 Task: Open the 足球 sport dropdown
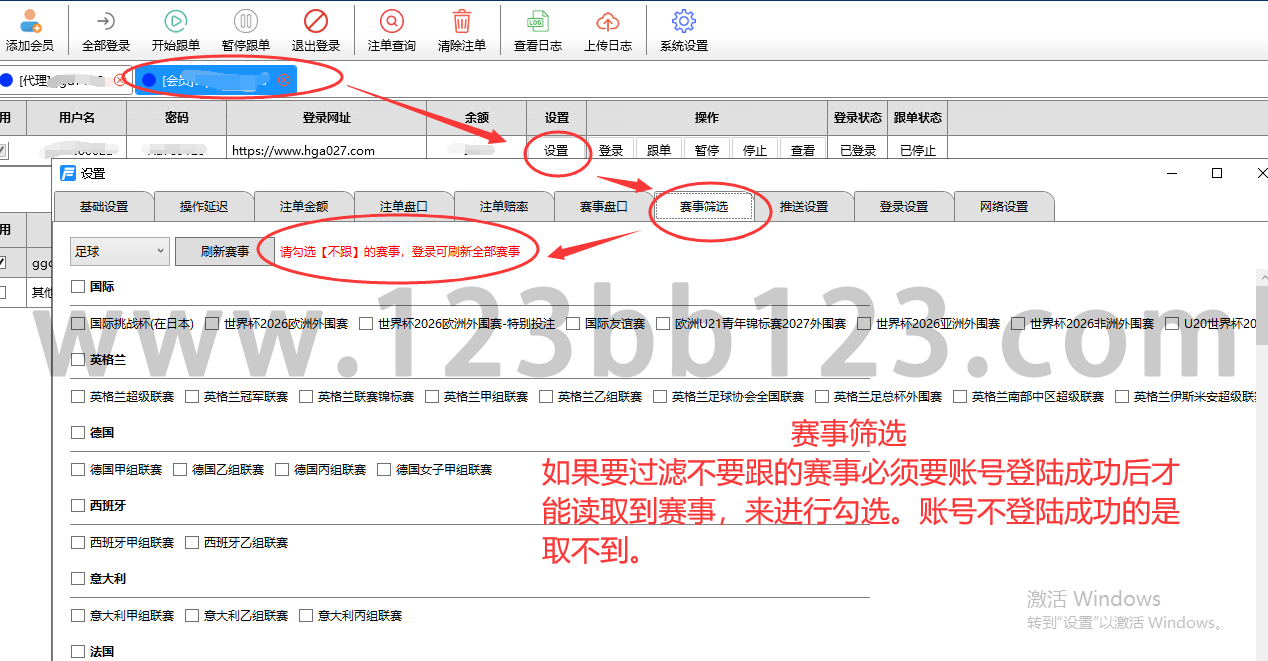tap(119, 252)
